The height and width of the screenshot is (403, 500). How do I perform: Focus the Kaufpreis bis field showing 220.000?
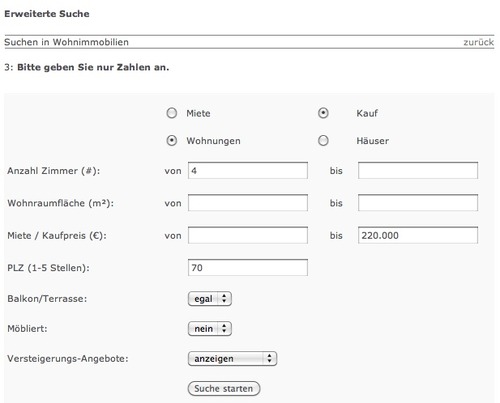[x=418, y=235]
